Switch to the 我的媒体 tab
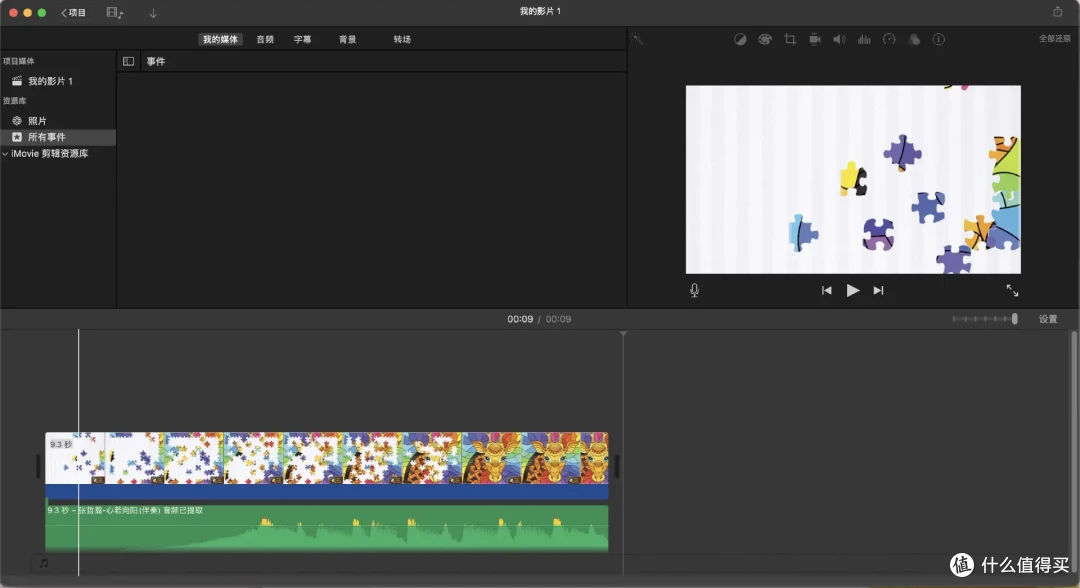The image size is (1080, 588). pos(220,39)
